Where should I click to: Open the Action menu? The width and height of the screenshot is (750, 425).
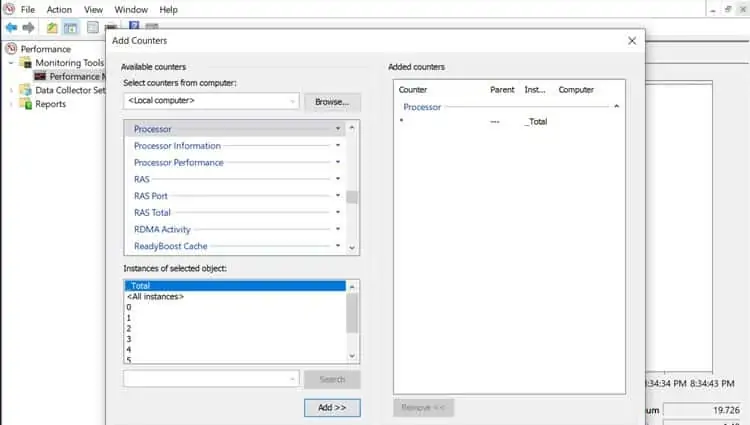point(59,10)
